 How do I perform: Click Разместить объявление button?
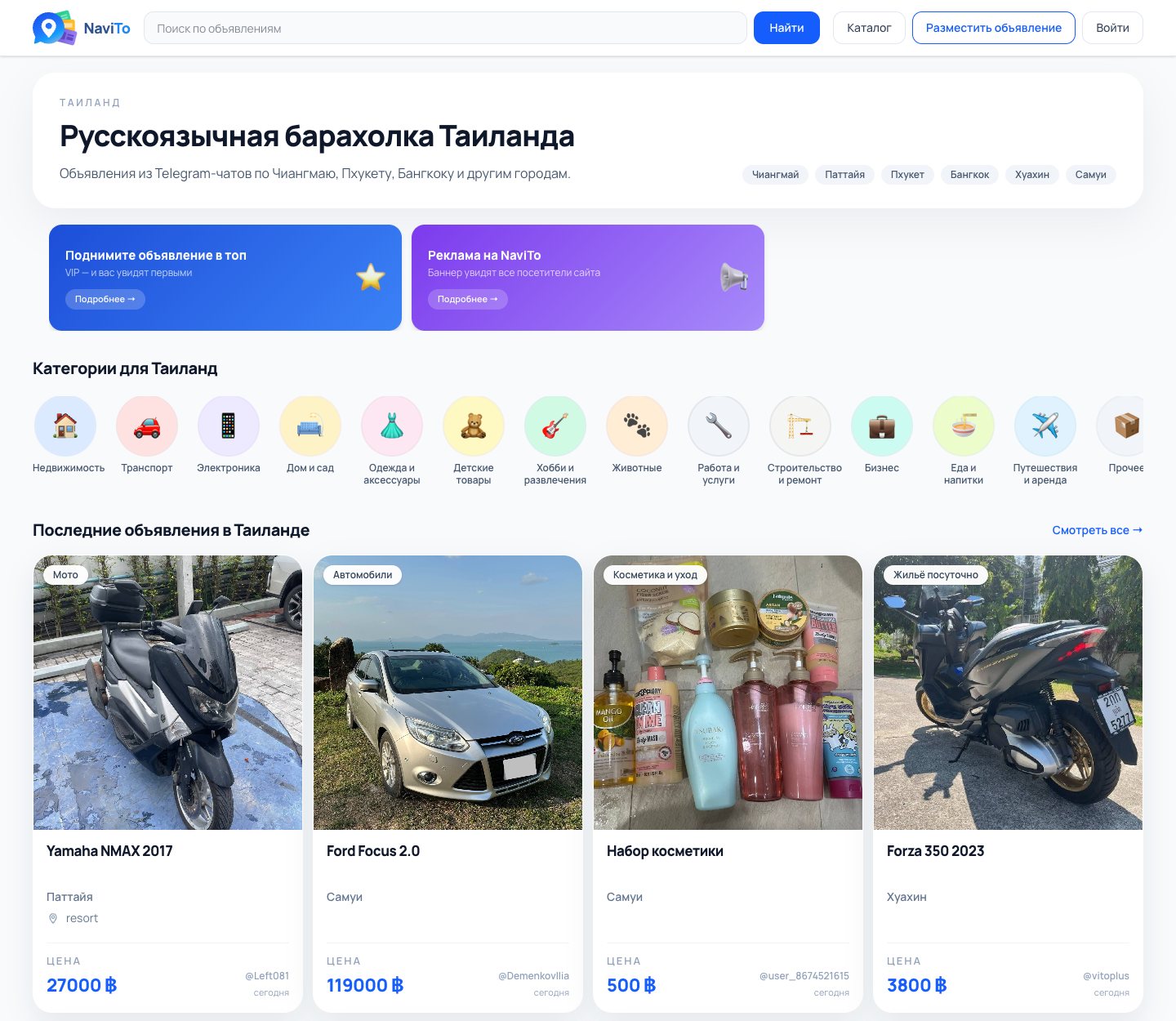tap(994, 28)
